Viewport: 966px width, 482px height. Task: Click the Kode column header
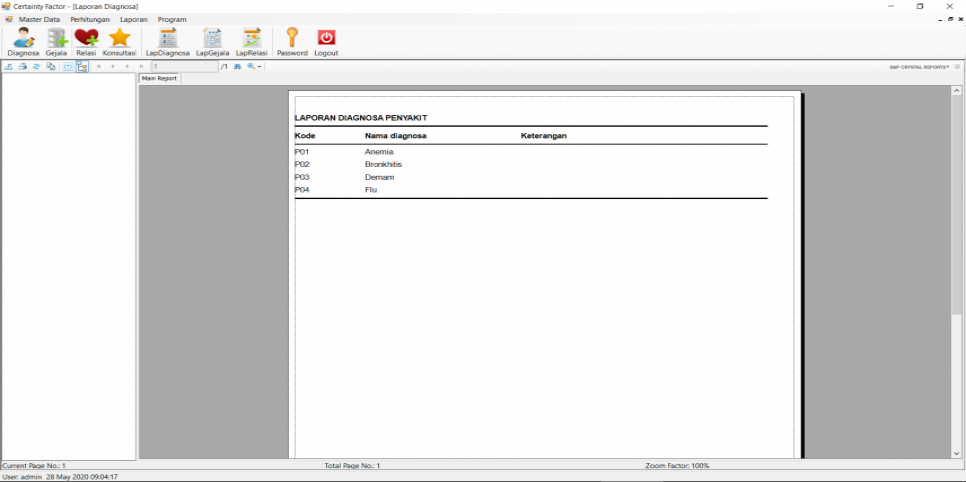(305, 136)
